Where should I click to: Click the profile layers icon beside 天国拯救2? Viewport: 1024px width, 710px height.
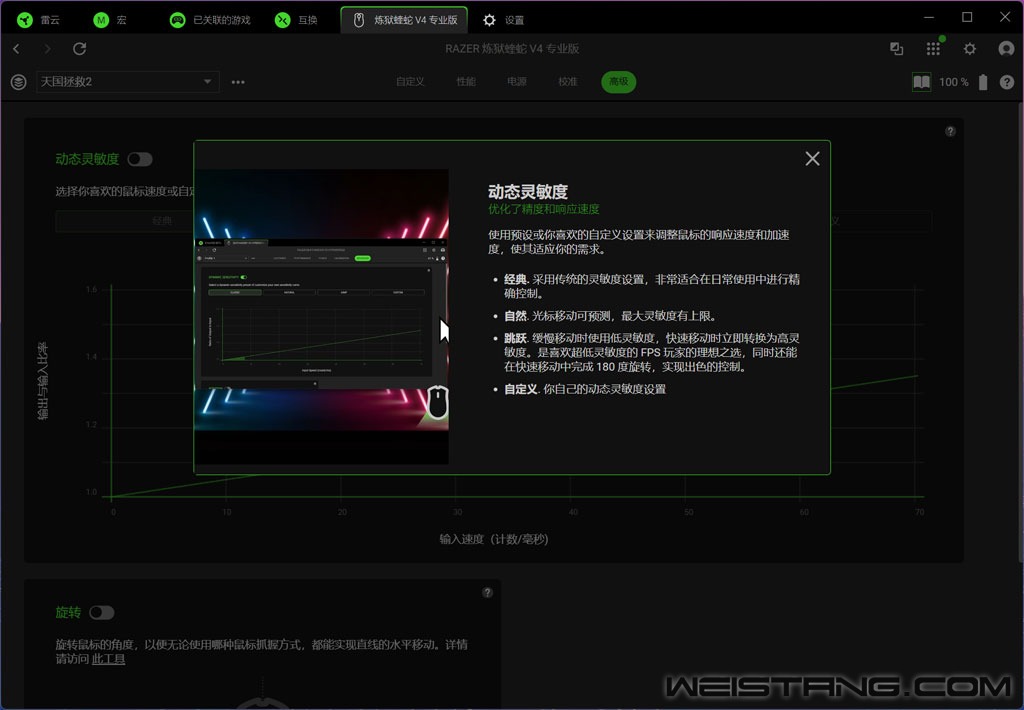coord(18,82)
